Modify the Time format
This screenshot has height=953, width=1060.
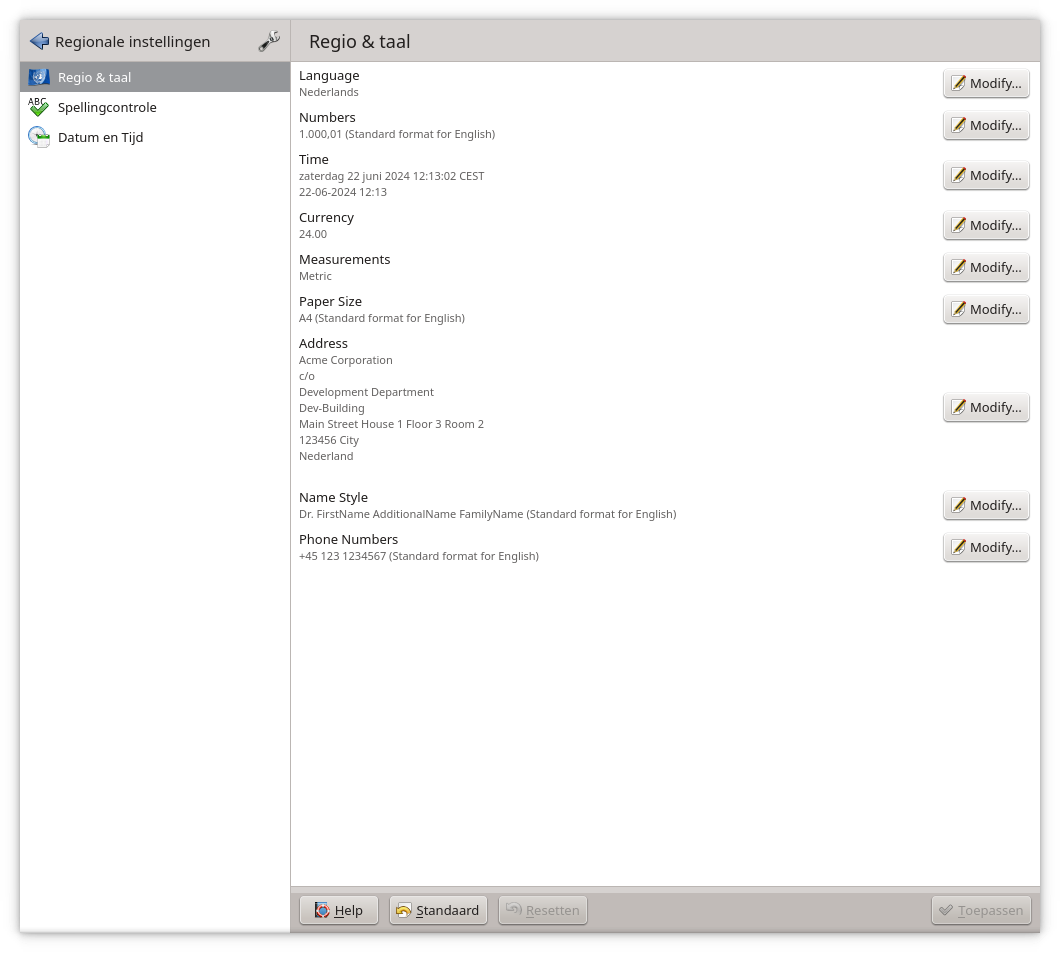[x=986, y=175]
